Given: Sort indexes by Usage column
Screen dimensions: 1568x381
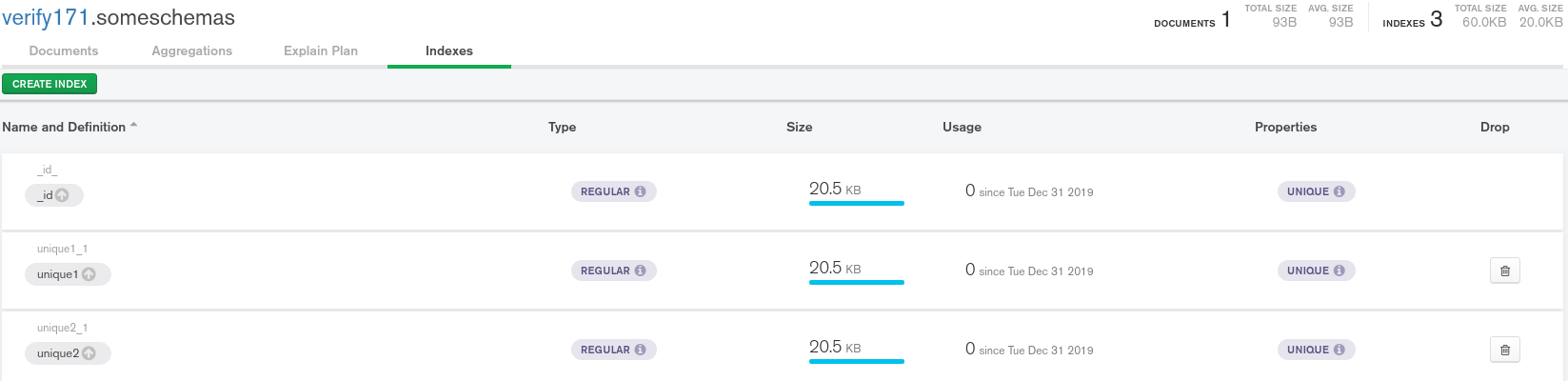Looking at the screenshot, I should point(962,127).
